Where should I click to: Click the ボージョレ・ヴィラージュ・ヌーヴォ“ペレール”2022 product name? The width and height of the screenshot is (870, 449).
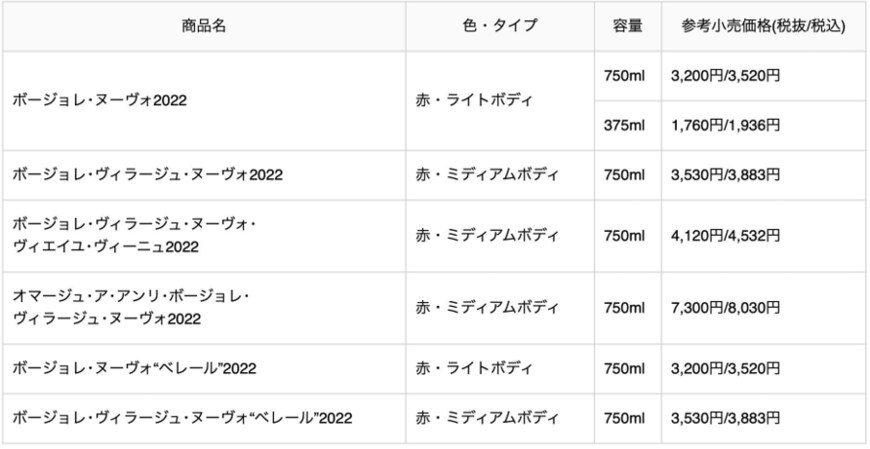(182, 417)
